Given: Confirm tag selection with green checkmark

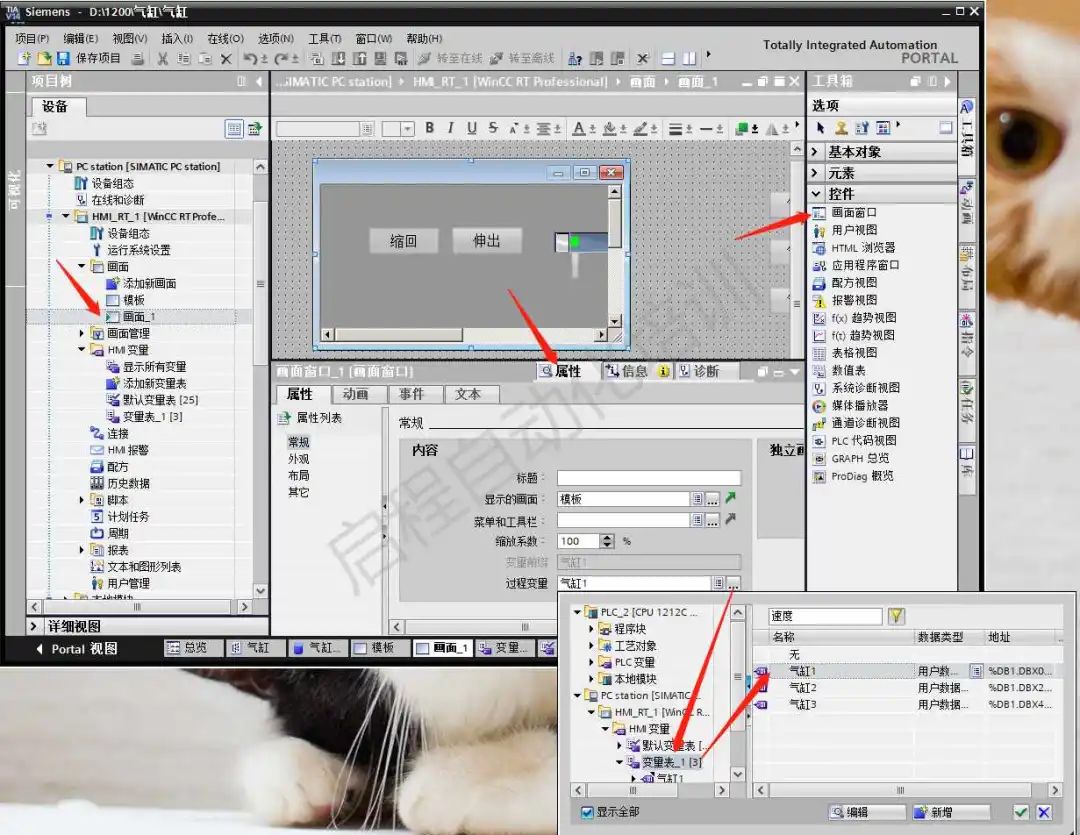Looking at the screenshot, I should coord(1021,812).
